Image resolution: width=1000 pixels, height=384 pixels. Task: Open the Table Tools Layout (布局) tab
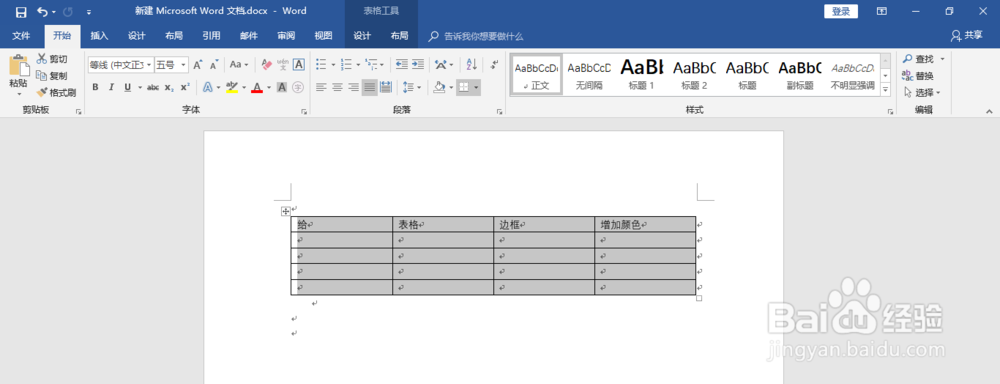coord(399,36)
